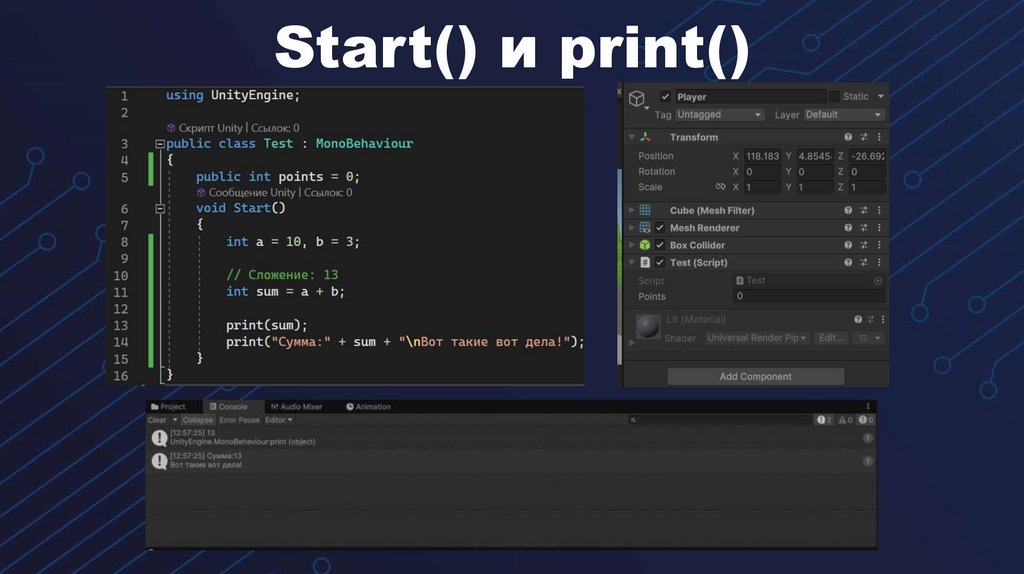Open the Transform component three-dot menu

tap(879, 137)
